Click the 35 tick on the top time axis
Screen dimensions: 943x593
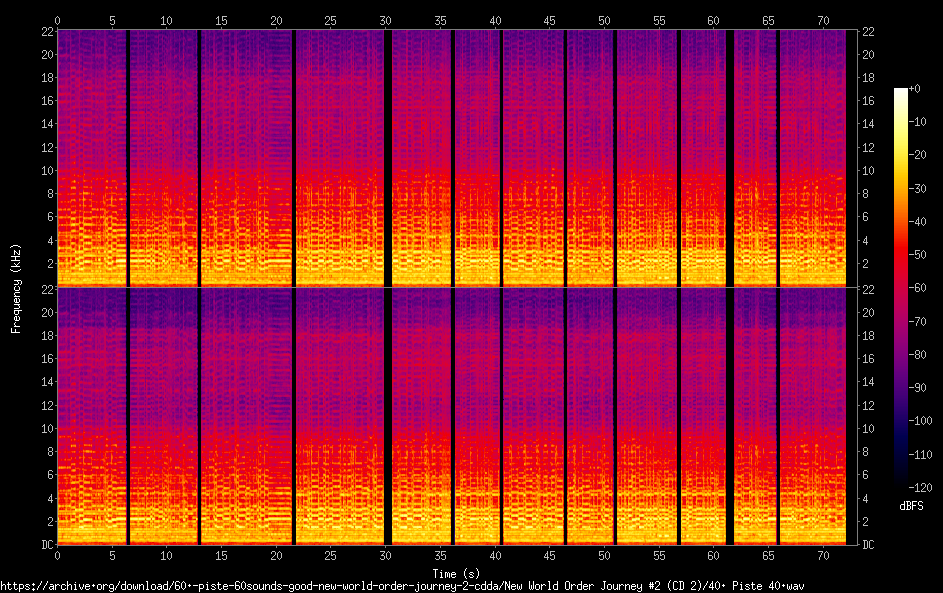(x=440, y=20)
